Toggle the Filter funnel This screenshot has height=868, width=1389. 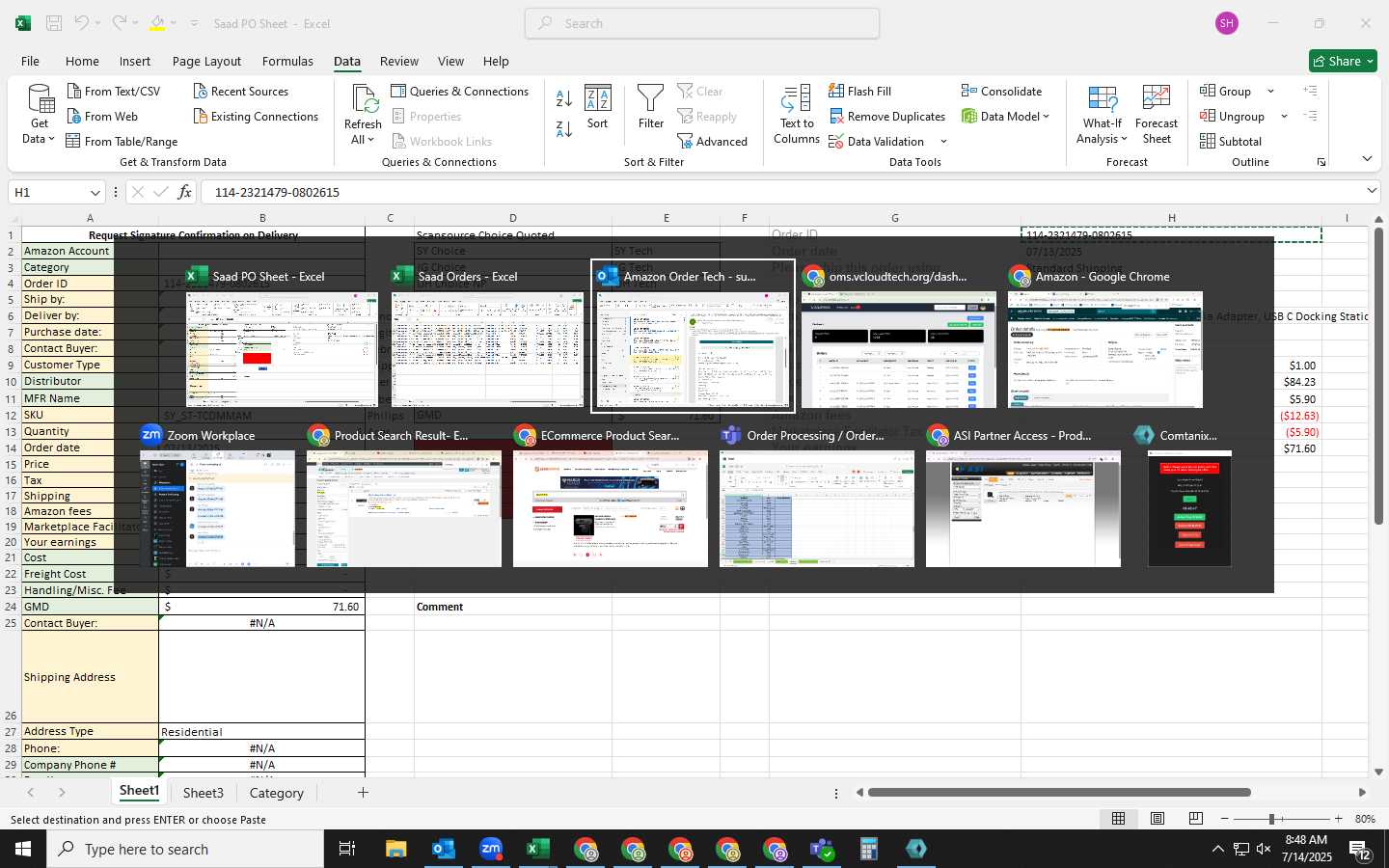pos(651,107)
